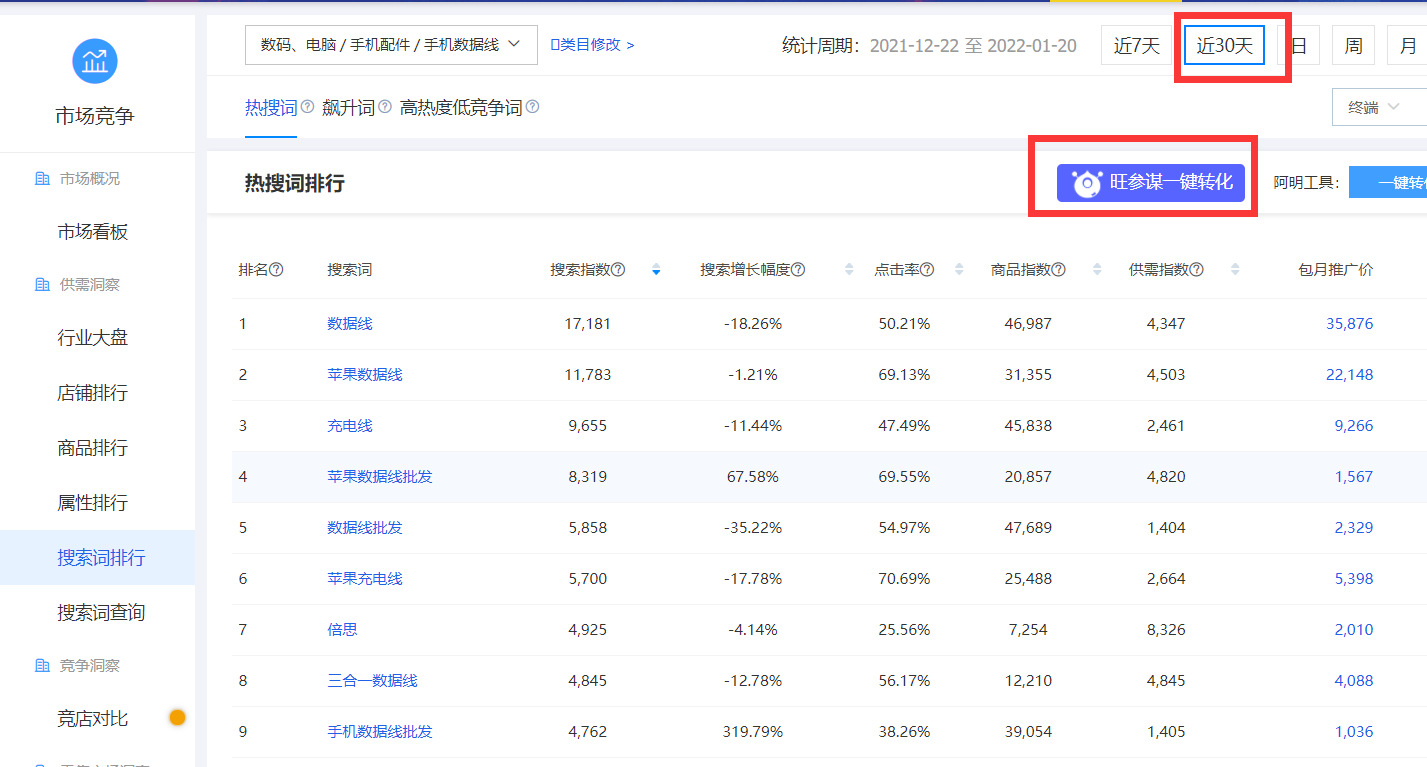Click the 竞争洞察 section icon
Screen dimensions: 1427x767
tap(42, 666)
